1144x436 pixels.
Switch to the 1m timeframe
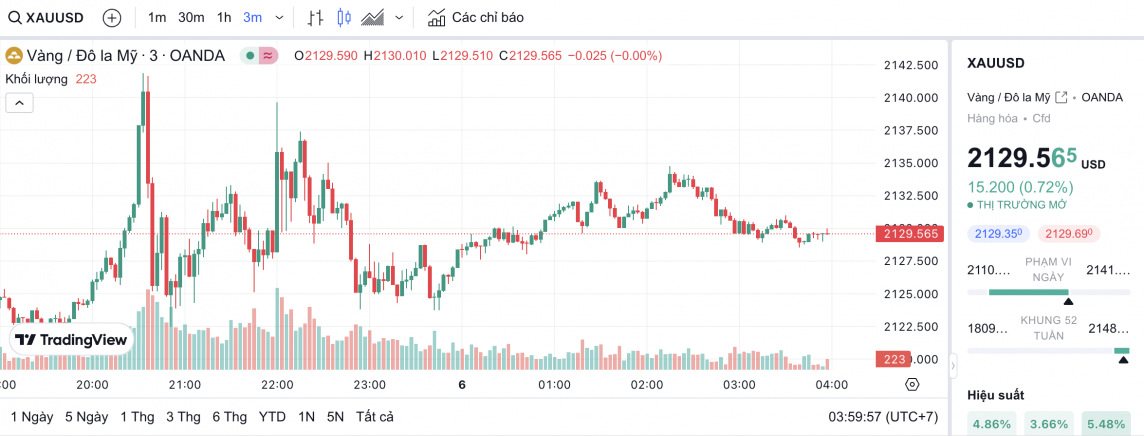[157, 17]
